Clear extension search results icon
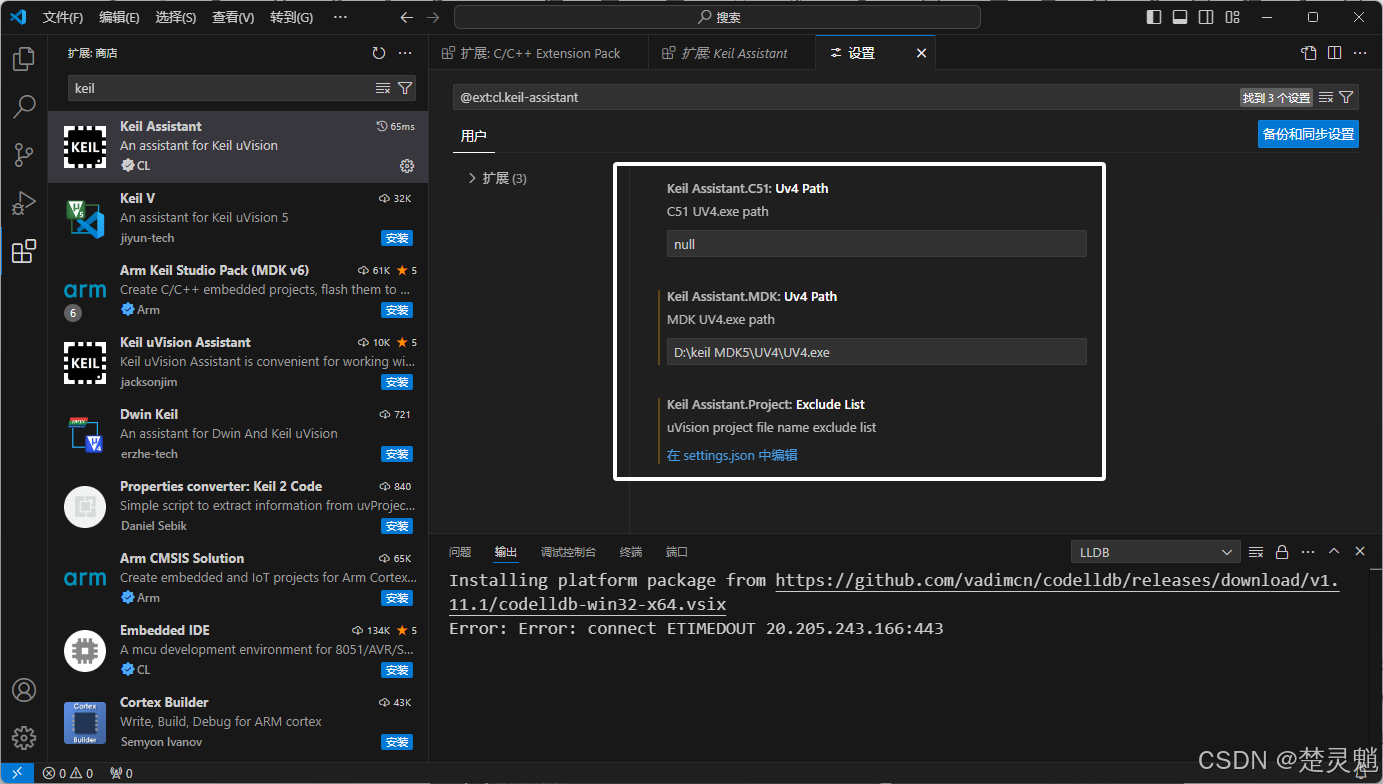 point(383,88)
